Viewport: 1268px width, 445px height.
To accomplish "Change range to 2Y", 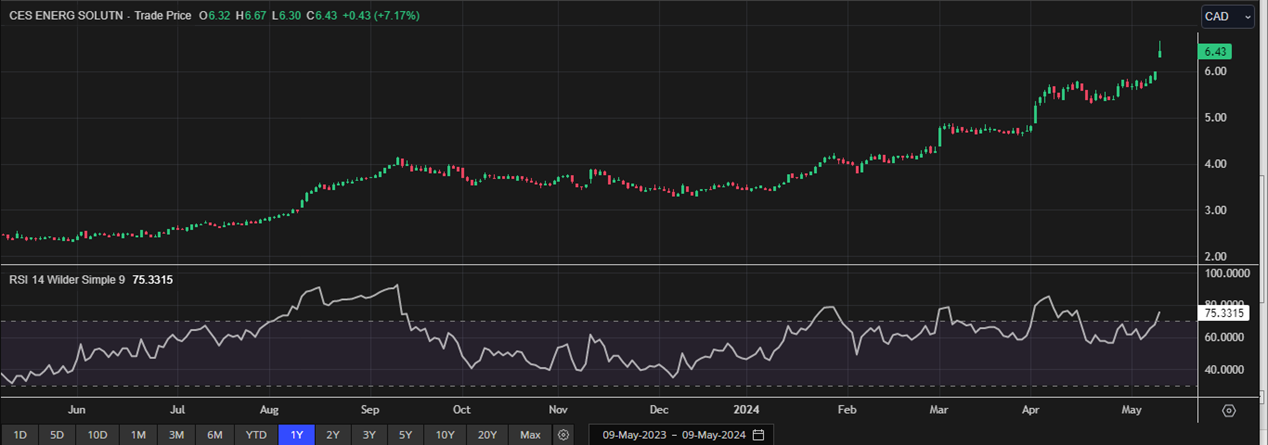I will [x=333, y=435].
